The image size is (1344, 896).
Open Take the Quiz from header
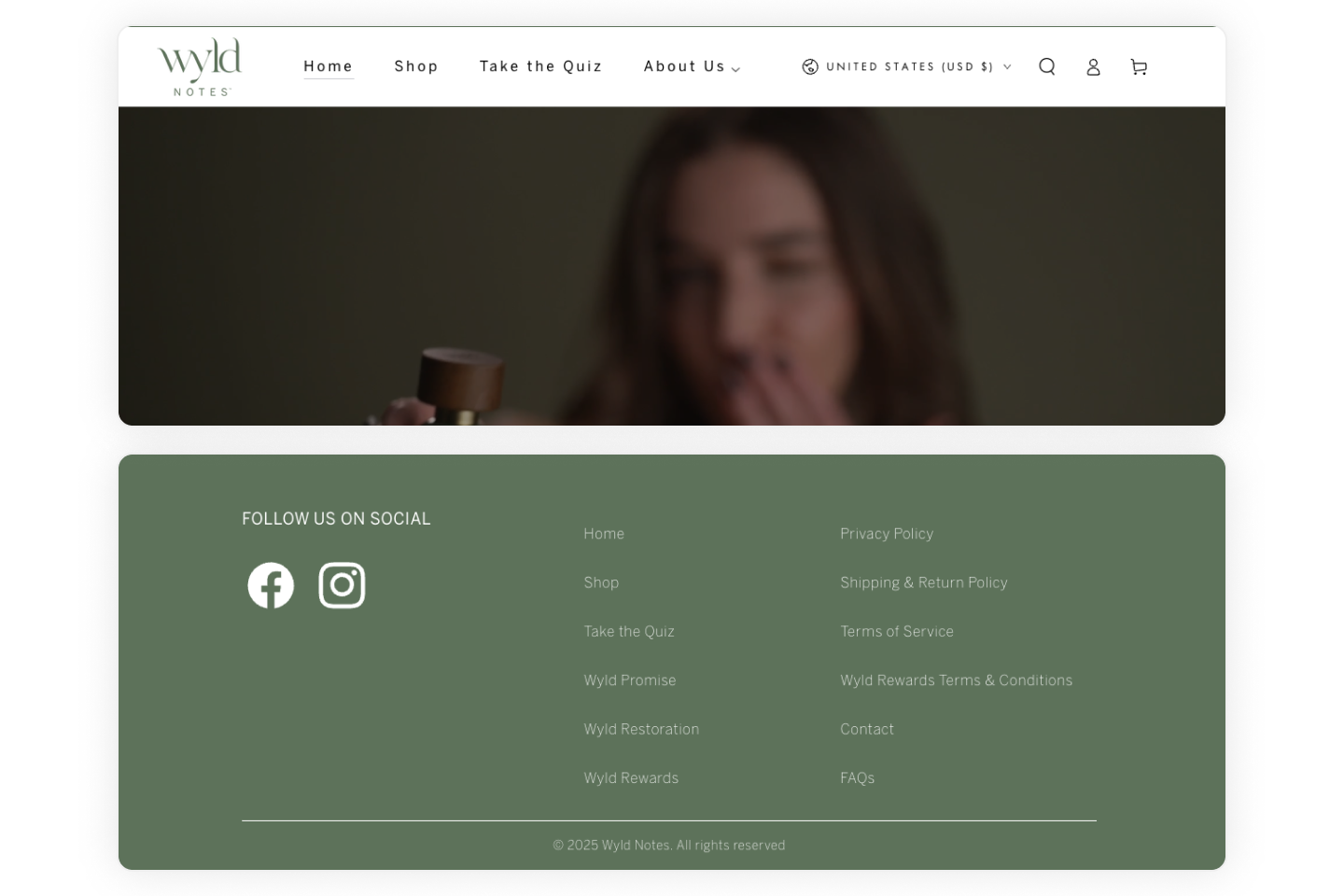[541, 66]
